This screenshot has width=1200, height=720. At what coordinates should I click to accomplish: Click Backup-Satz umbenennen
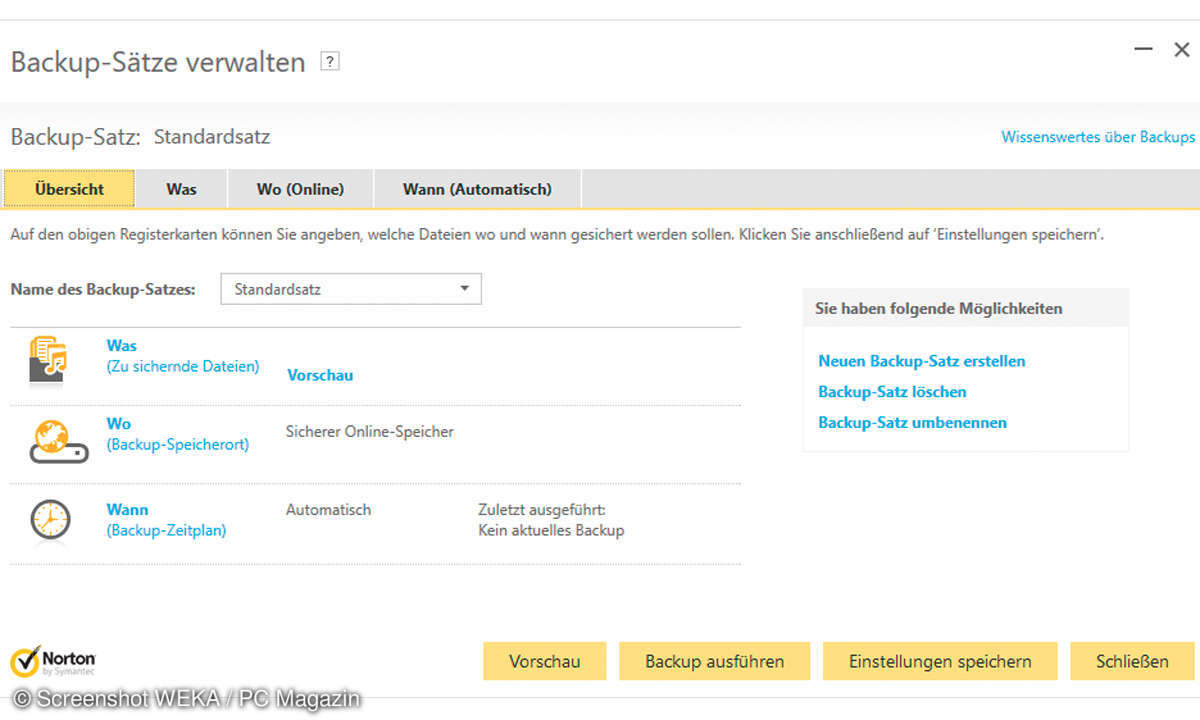point(912,423)
